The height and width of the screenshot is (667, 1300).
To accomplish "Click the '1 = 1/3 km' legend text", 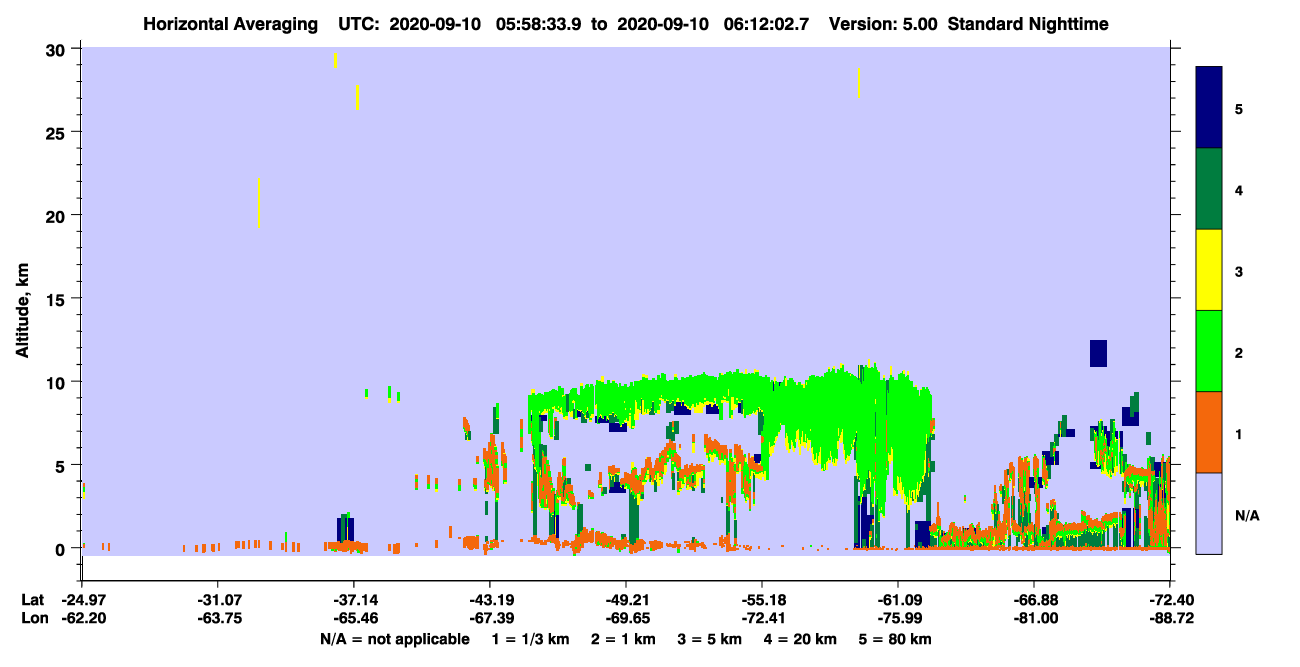I will tap(530, 638).
